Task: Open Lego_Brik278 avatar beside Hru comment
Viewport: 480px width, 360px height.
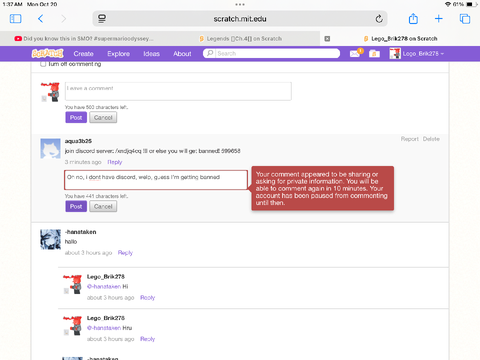Action: 72,325
